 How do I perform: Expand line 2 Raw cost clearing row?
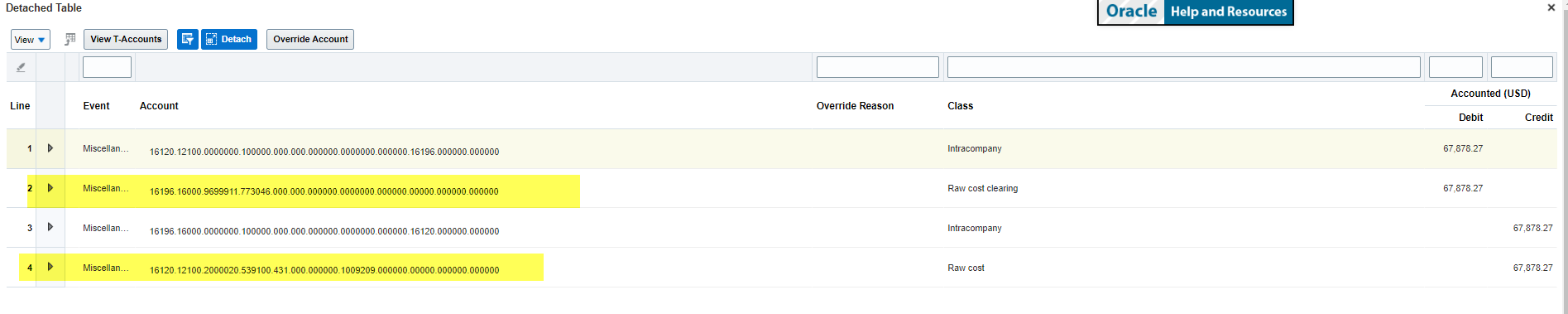(50, 188)
